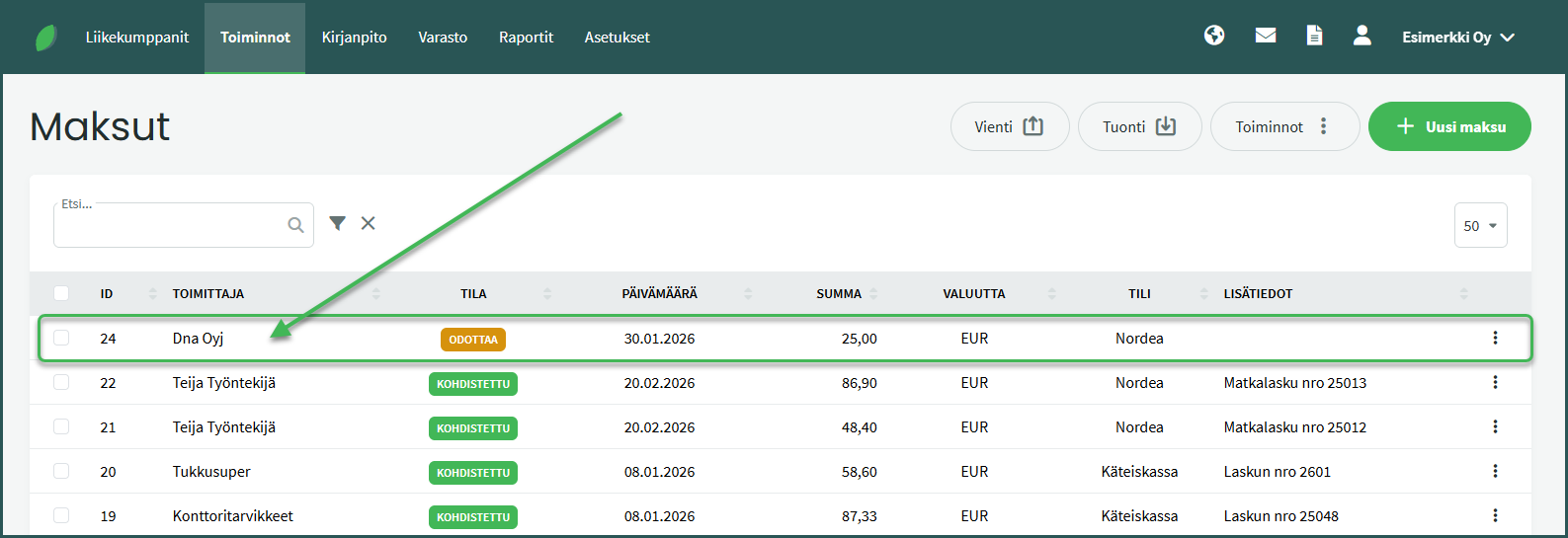Open row actions for Dna Oyj payment
Viewport: 1568px width, 538px height.
[1495, 338]
